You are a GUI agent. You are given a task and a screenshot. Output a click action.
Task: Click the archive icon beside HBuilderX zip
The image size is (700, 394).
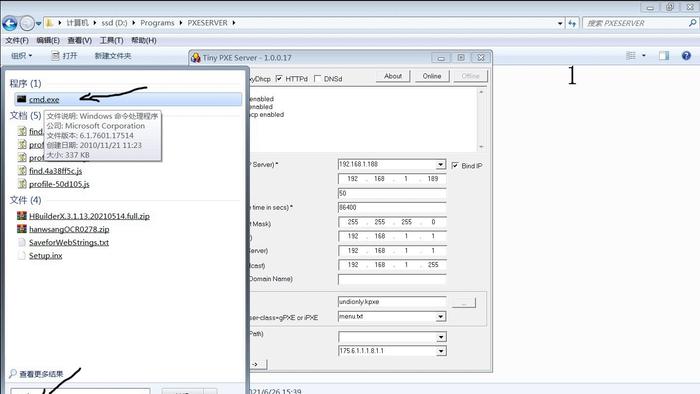point(21,216)
